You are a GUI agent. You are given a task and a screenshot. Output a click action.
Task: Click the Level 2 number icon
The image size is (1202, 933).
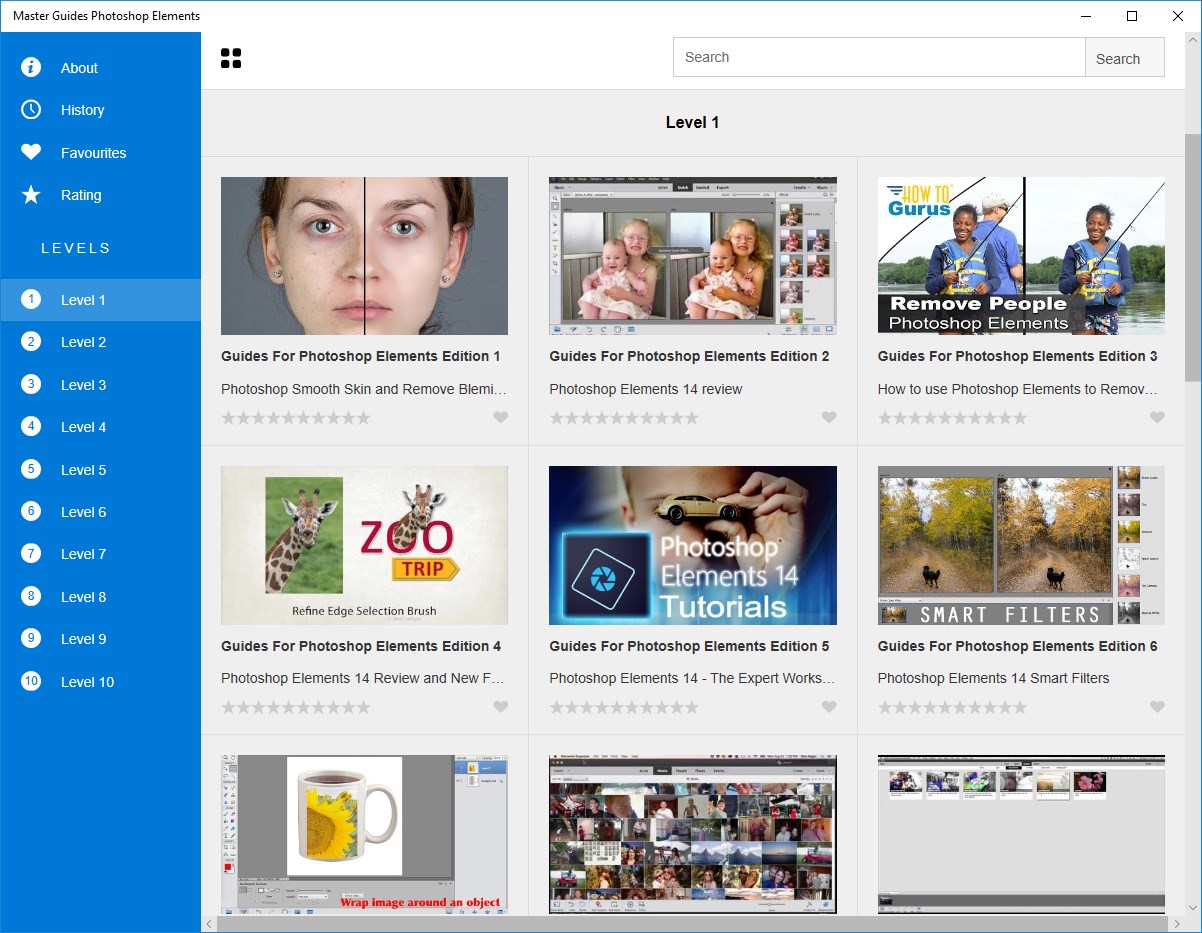pos(31,342)
